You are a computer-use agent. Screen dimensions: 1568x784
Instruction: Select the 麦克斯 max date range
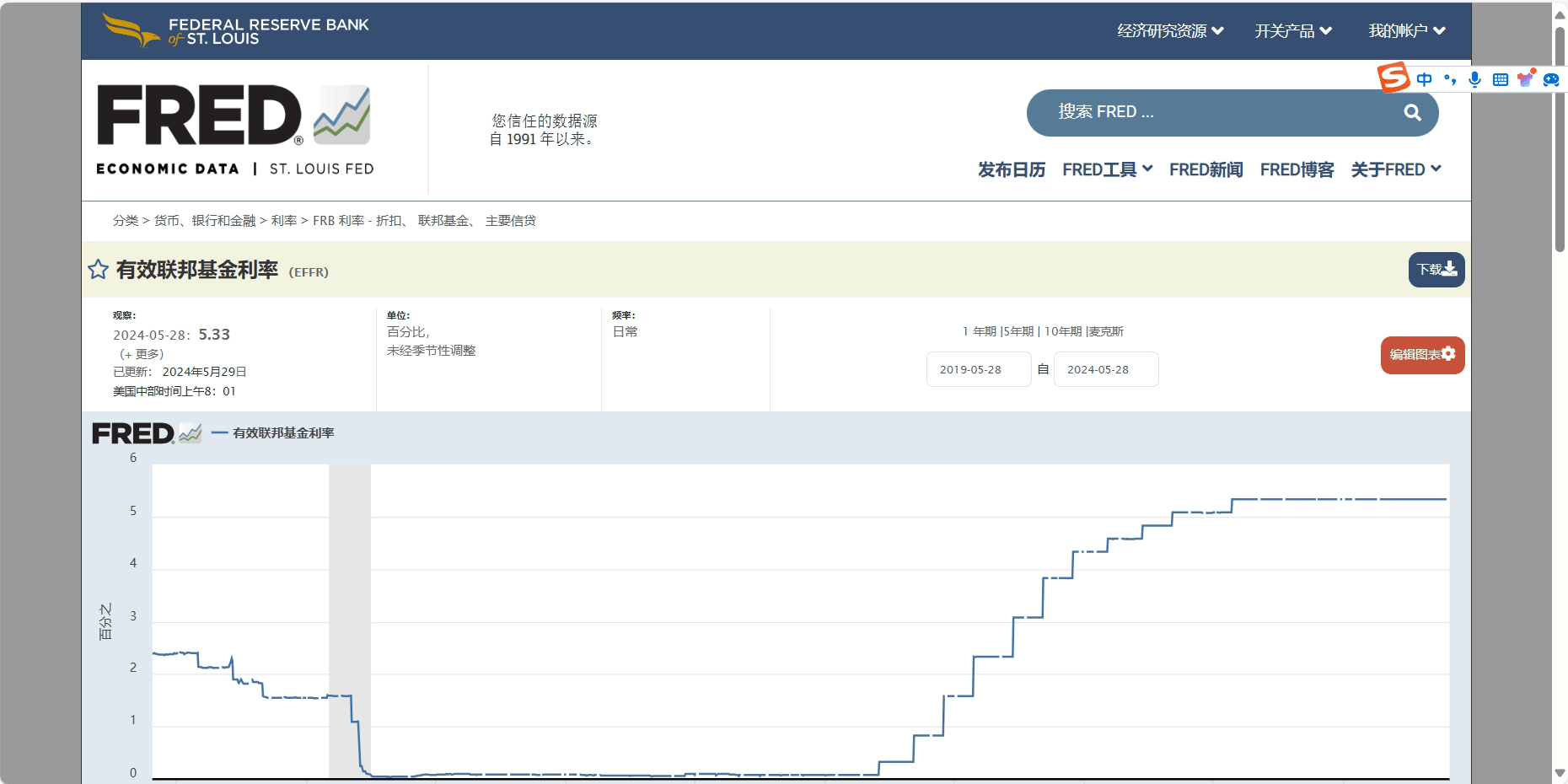click(x=1106, y=331)
